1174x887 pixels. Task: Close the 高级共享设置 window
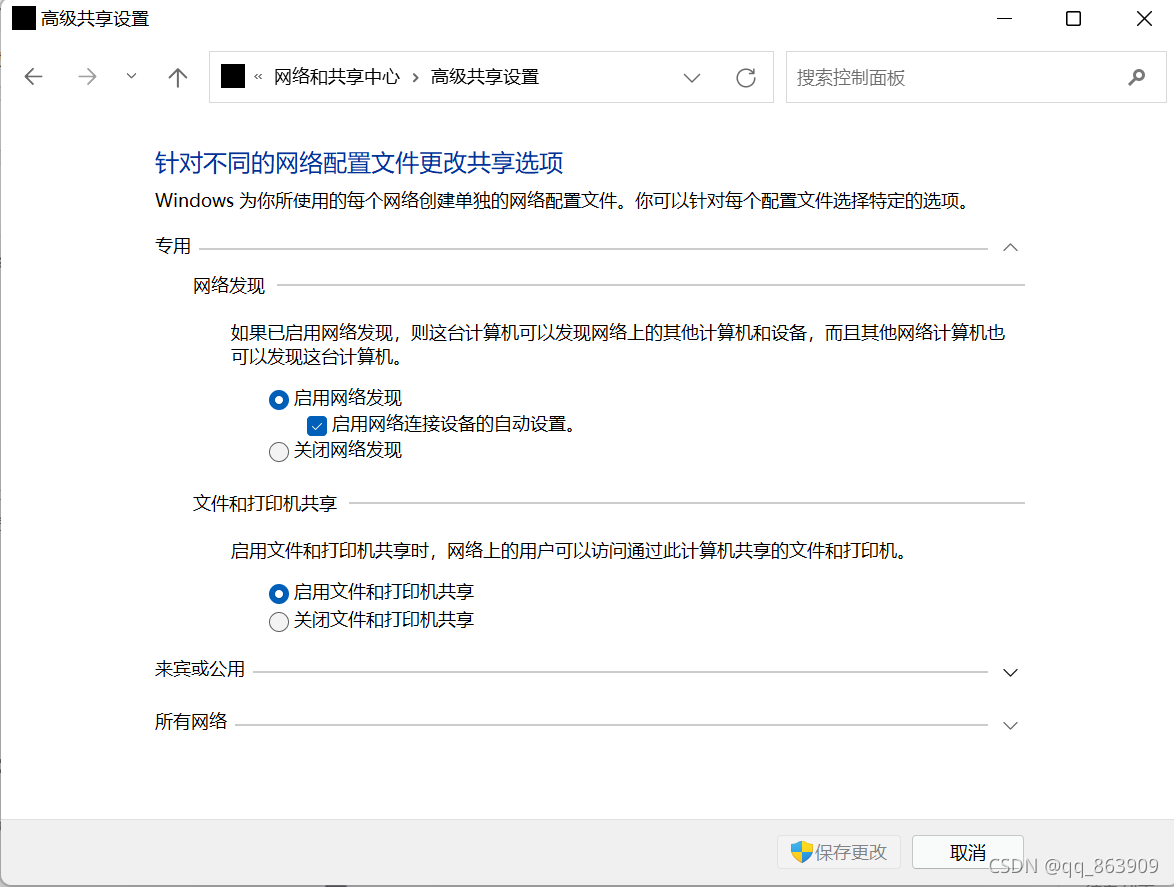coord(1143,19)
